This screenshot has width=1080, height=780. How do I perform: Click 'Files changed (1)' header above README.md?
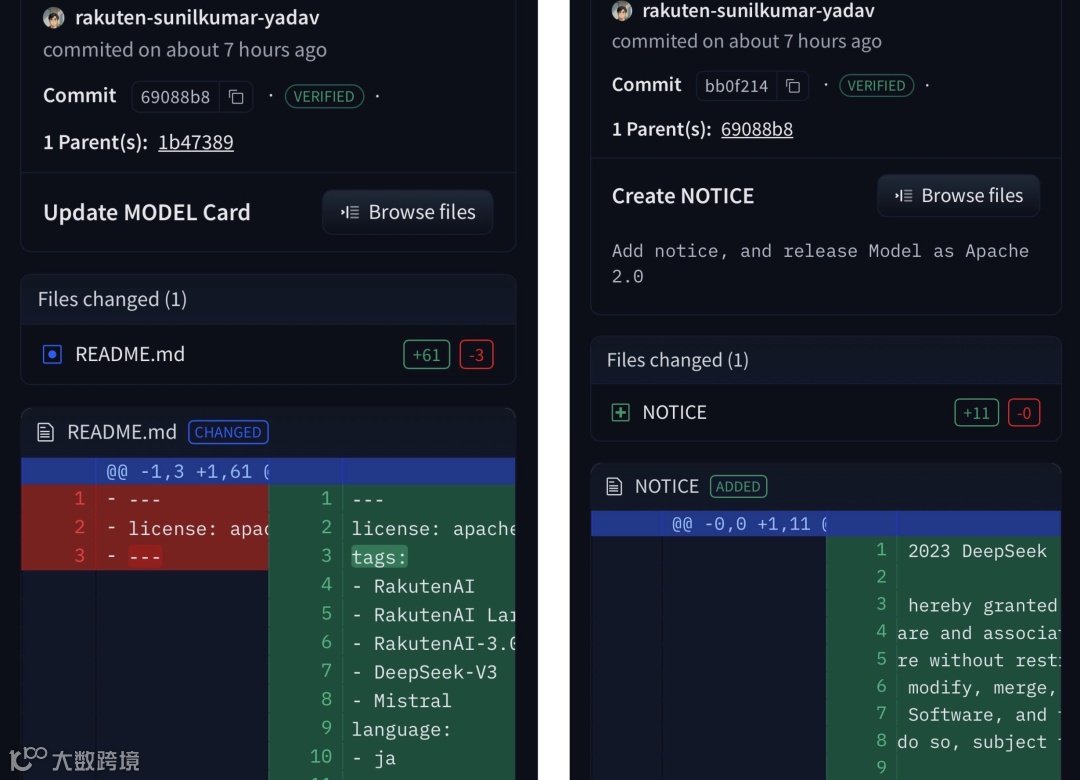(x=112, y=299)
